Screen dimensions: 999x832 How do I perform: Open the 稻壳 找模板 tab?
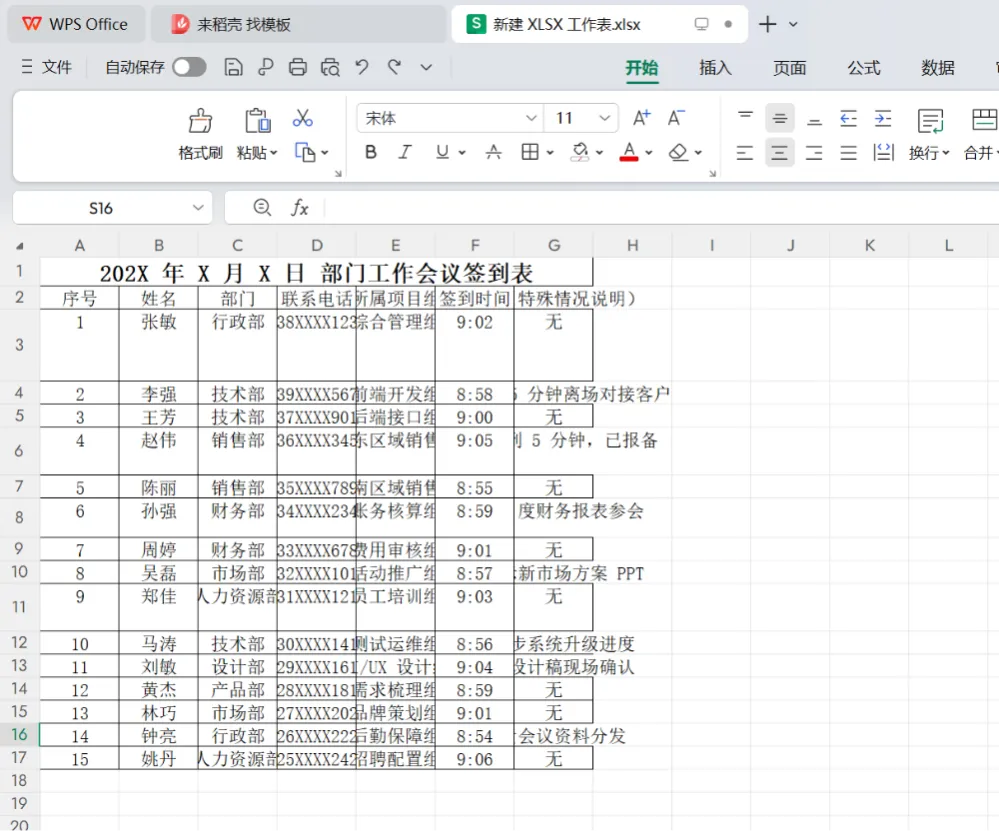click(299, 24)
